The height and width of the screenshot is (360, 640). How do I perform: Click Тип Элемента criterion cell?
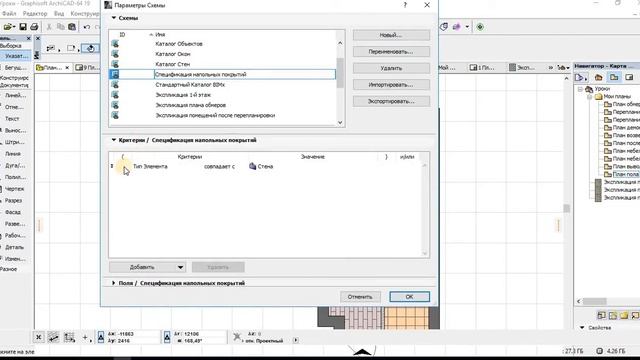150,167
